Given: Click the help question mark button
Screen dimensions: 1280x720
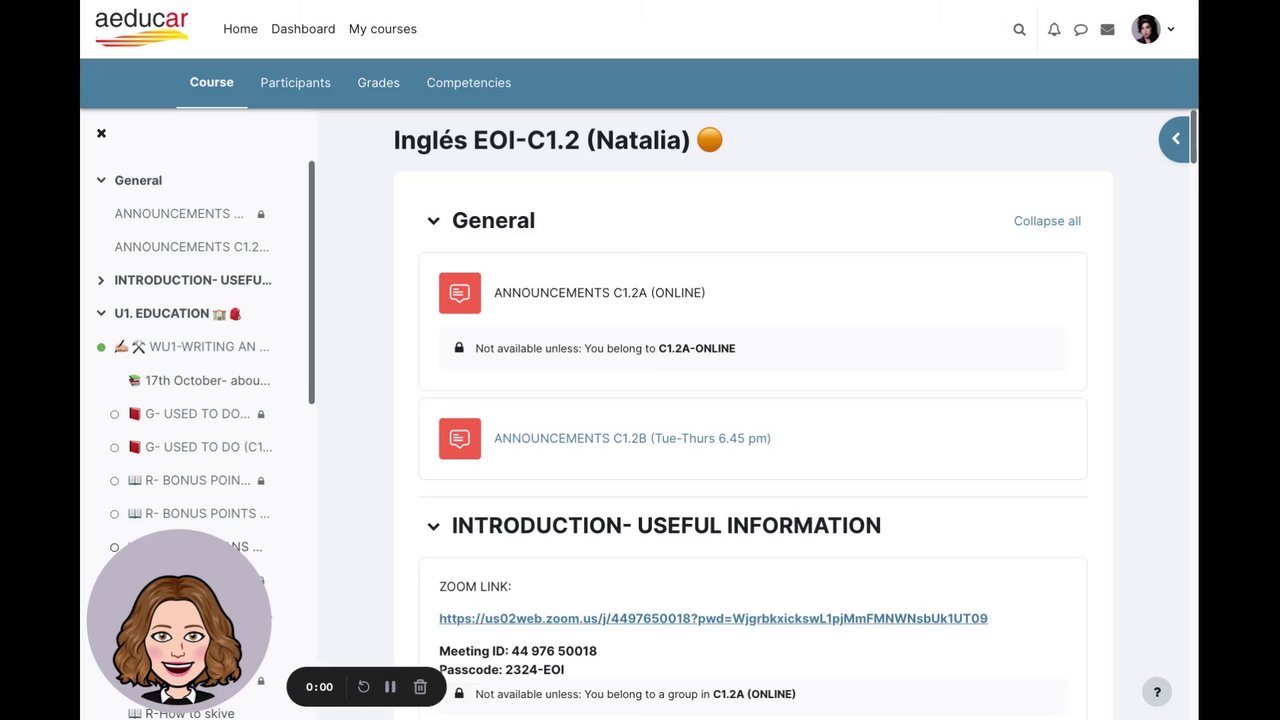Looking at the screenshot, I should pos(1157,691).
